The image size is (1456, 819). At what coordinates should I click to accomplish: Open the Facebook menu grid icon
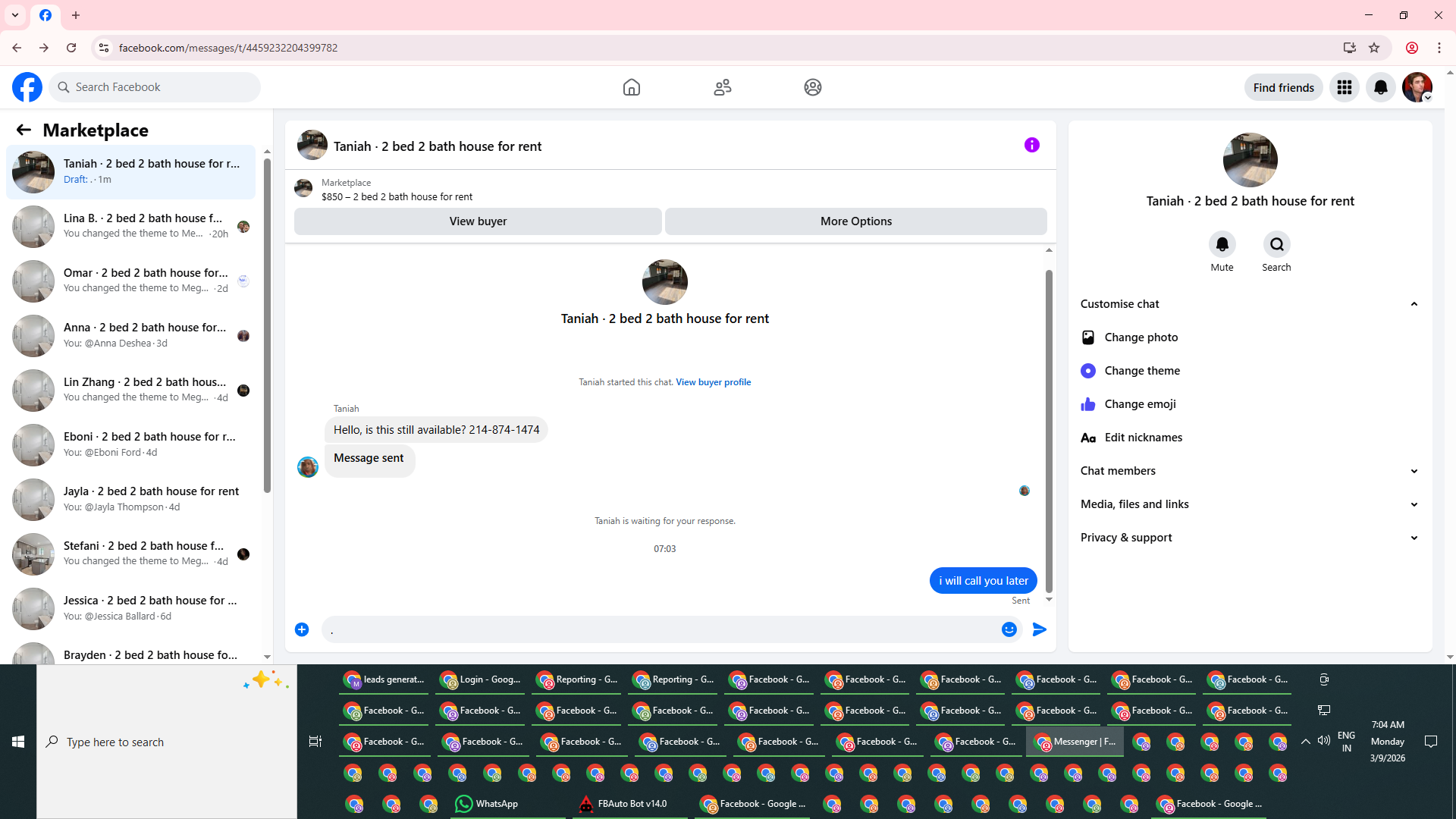1344,87
